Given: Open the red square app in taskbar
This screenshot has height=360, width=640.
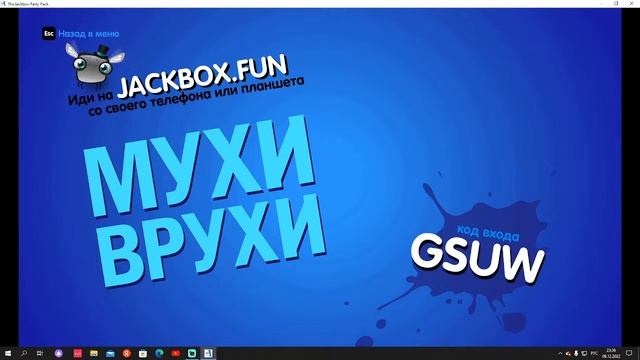Looking at the screenshot, I should (x=78, y=353).
